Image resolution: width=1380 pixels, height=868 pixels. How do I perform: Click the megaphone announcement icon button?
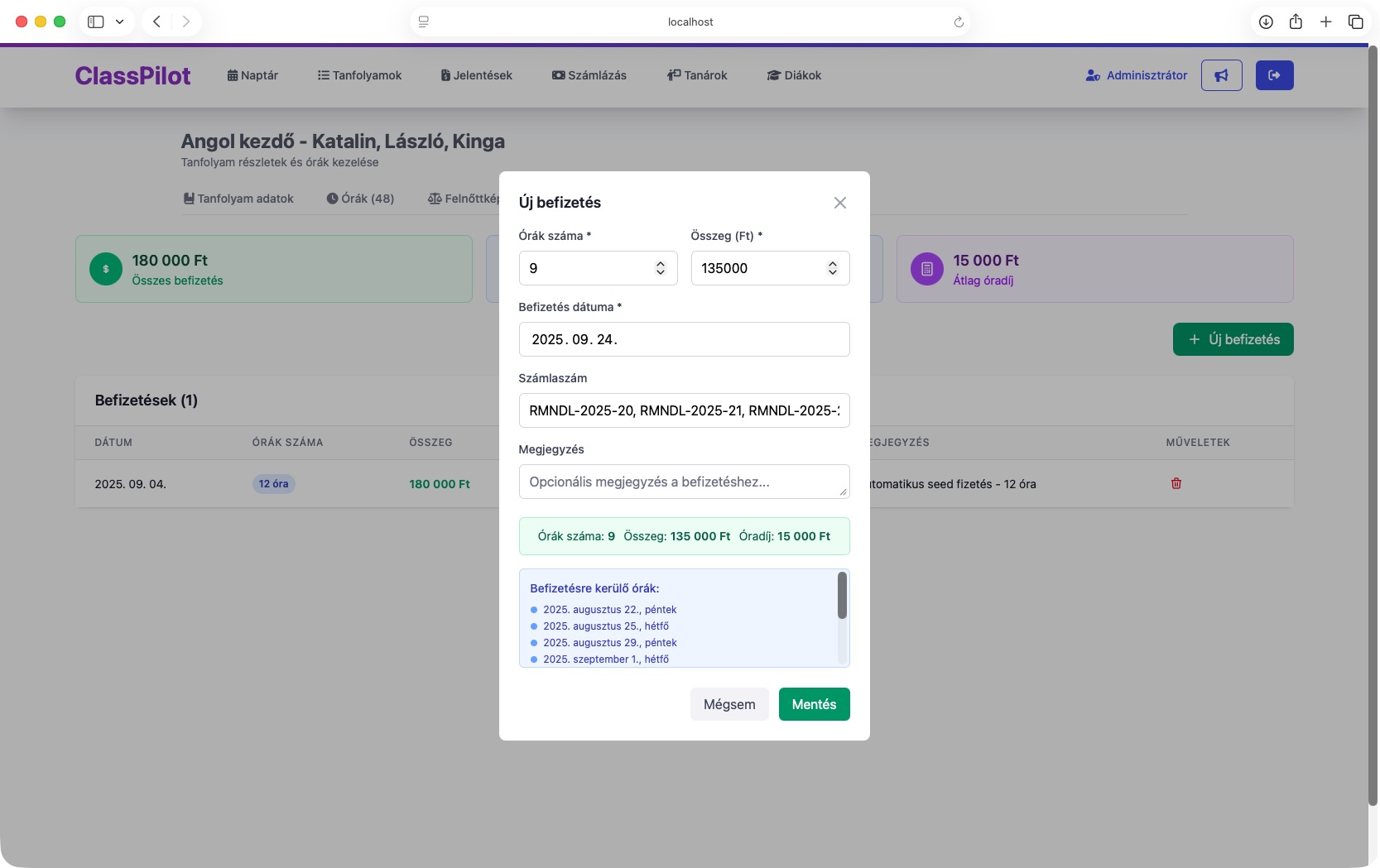pos(1221,75)
